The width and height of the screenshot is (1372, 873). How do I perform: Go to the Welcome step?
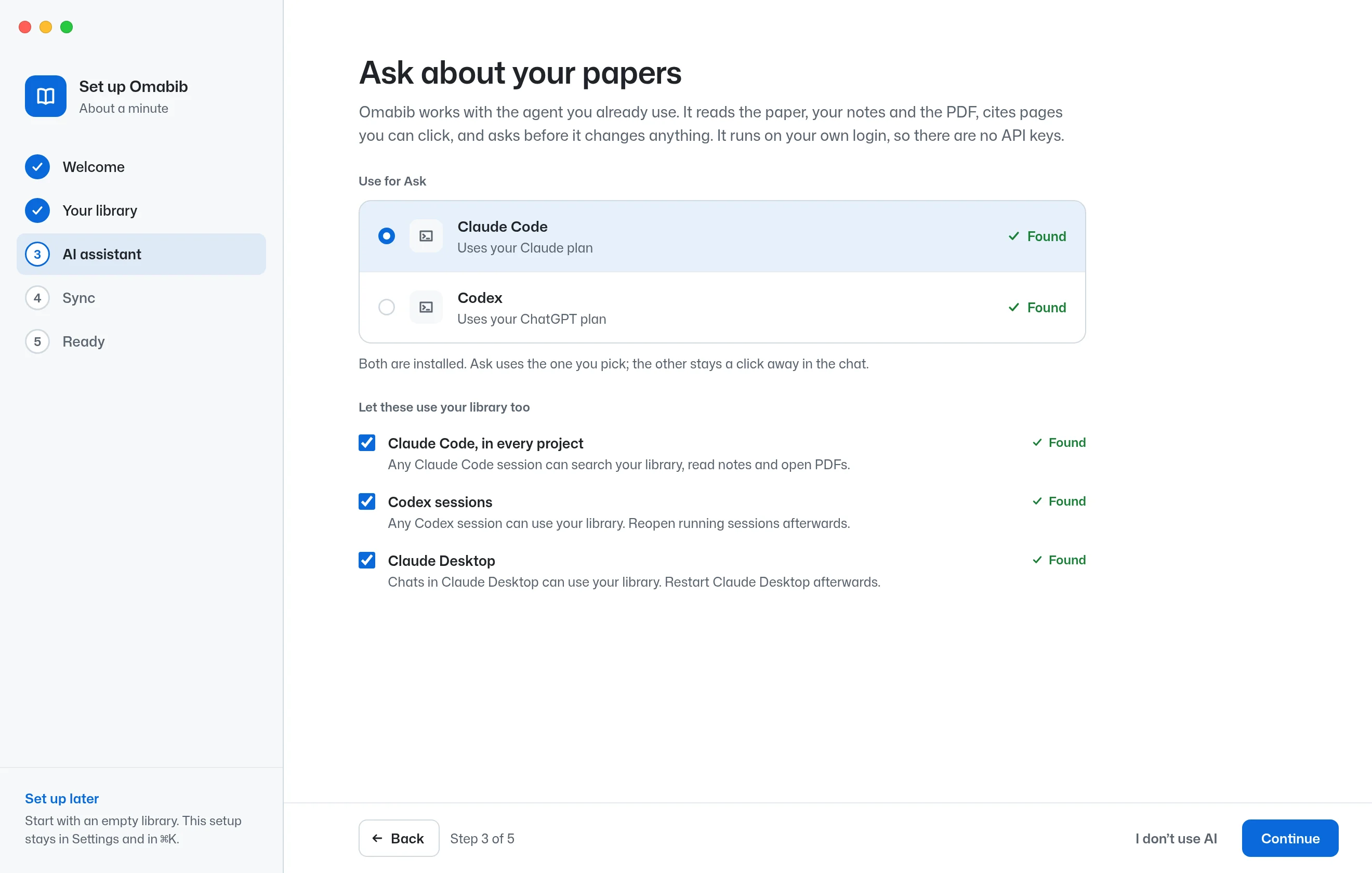pos(141,167)
